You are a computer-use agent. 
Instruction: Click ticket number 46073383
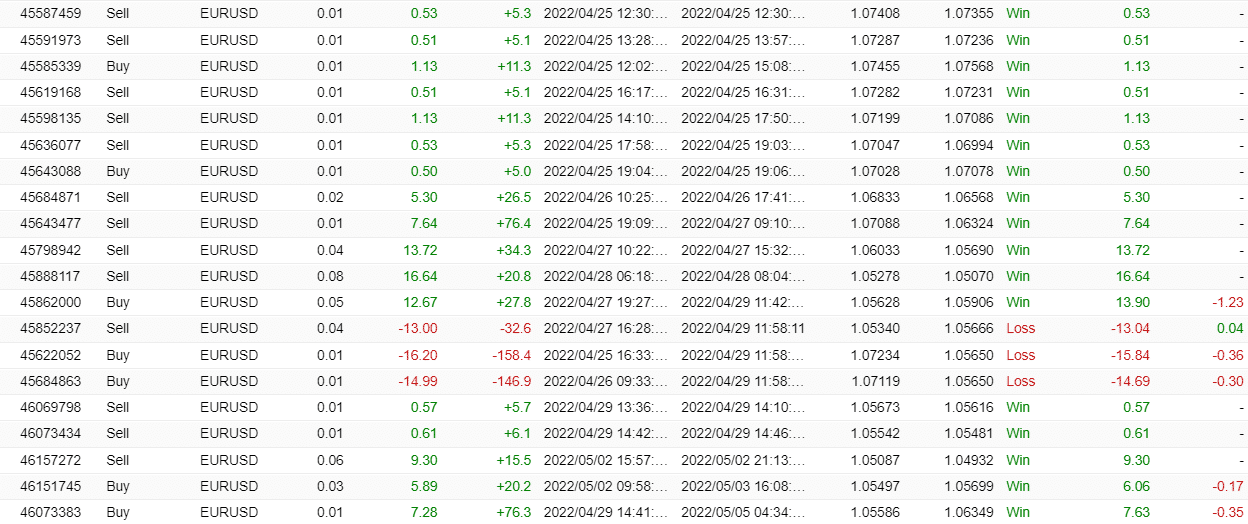coord(51,512)
